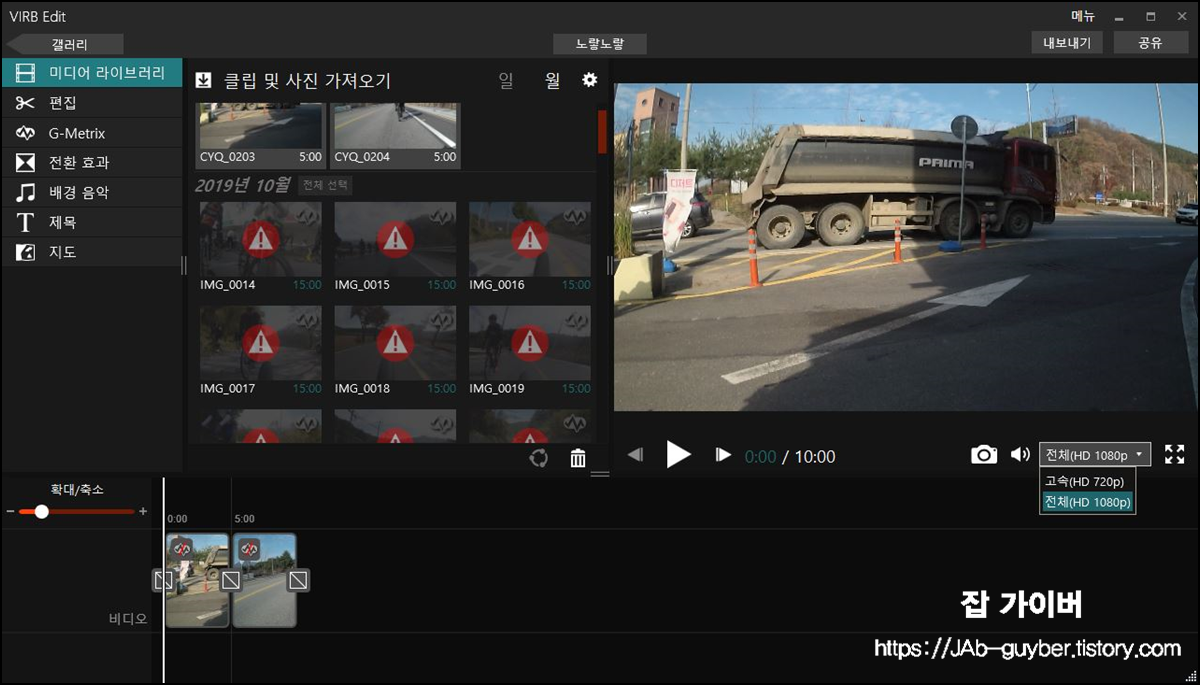Click warning icon on IMG_0018
Image resolution: width=1200 pixels, height=685 pixels.
click(x=396, y=342)
